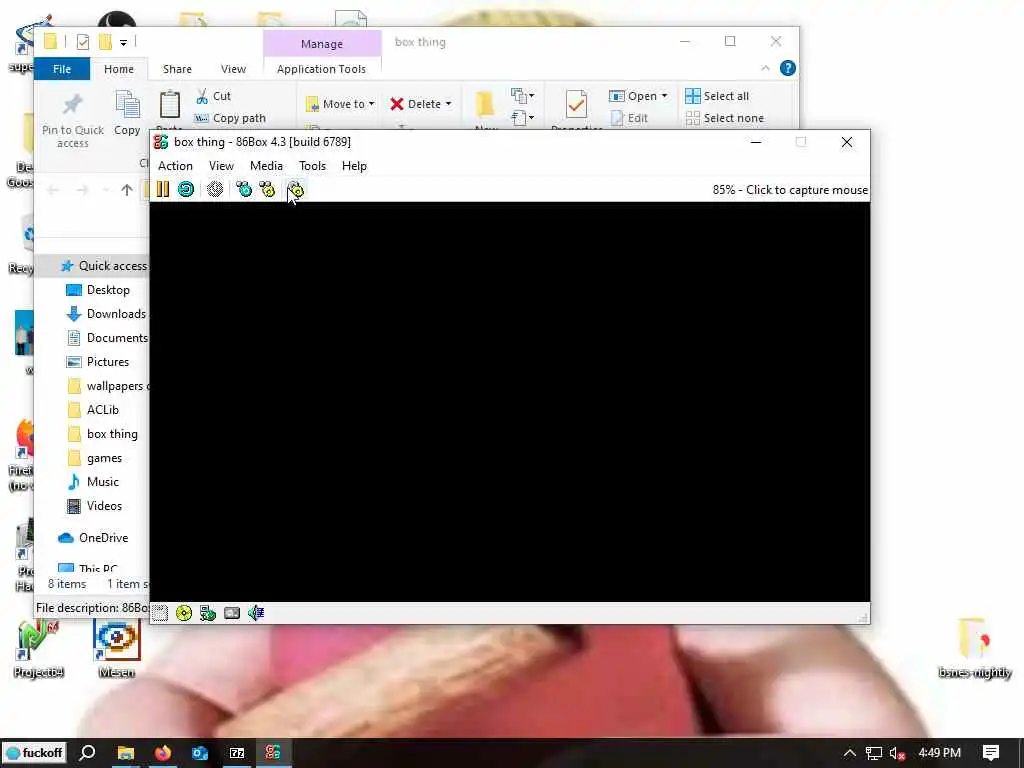Open Application Tools tab in Explorer
This screenshot has height=768, width=1024.
(321, 69)
